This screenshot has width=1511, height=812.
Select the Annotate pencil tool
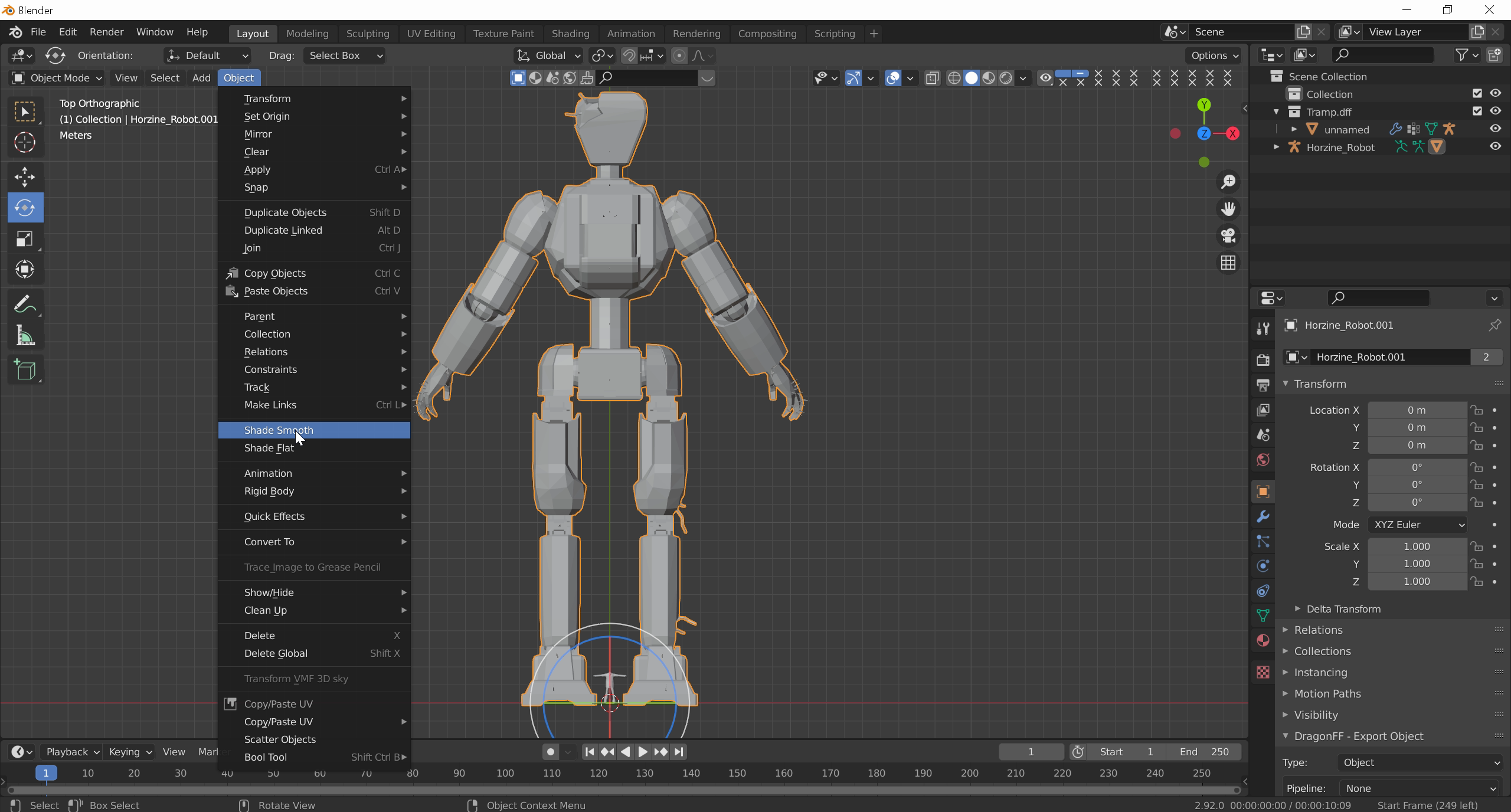tap(25, 304)
